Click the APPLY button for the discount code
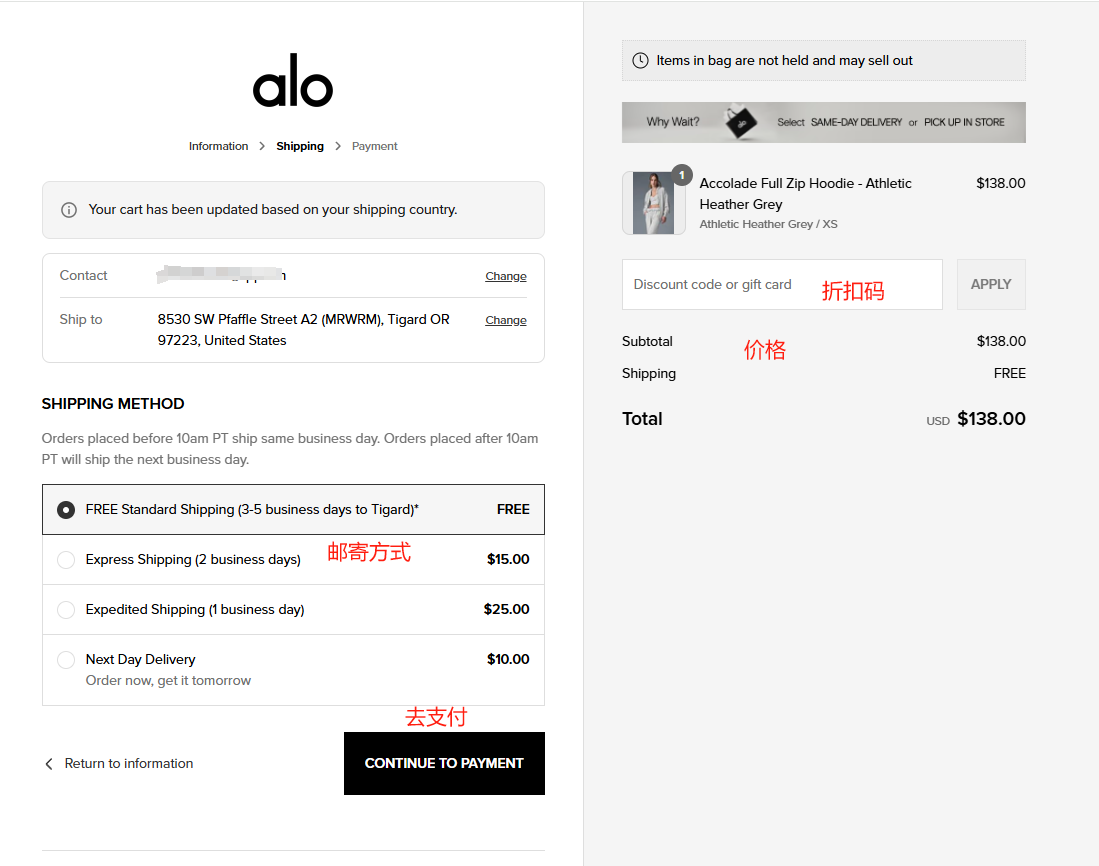Screen dimensions: 1099x866 [x=990, y=284]
